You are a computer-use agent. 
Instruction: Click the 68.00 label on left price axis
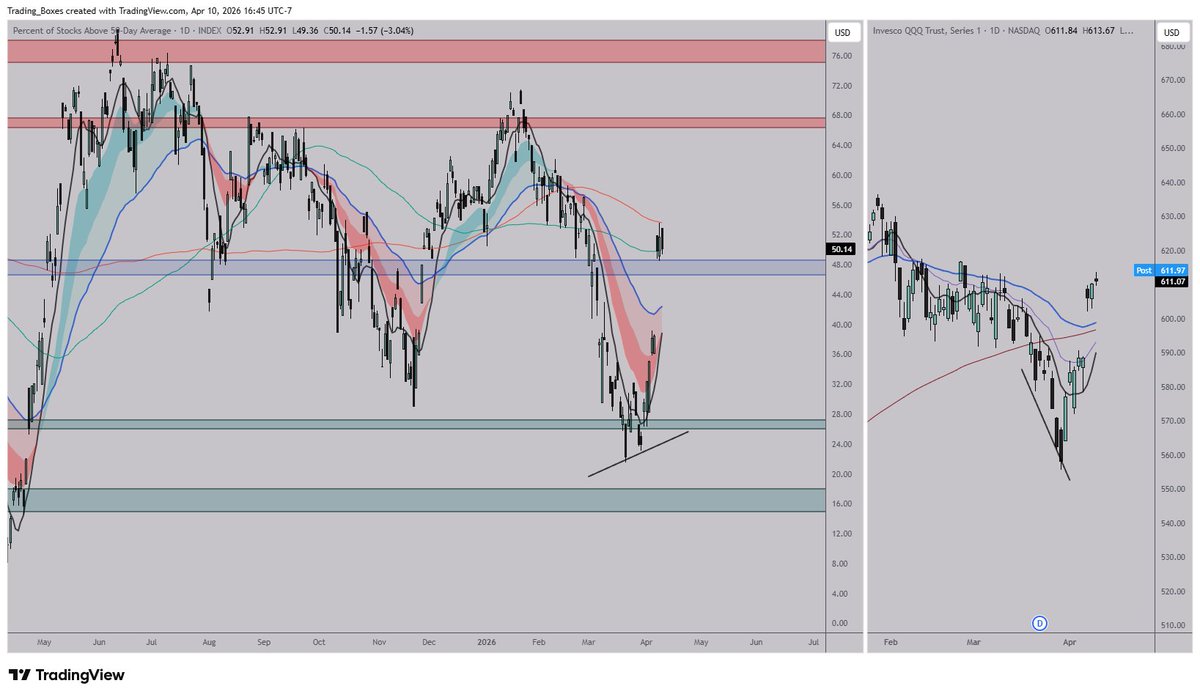[842, 116]
